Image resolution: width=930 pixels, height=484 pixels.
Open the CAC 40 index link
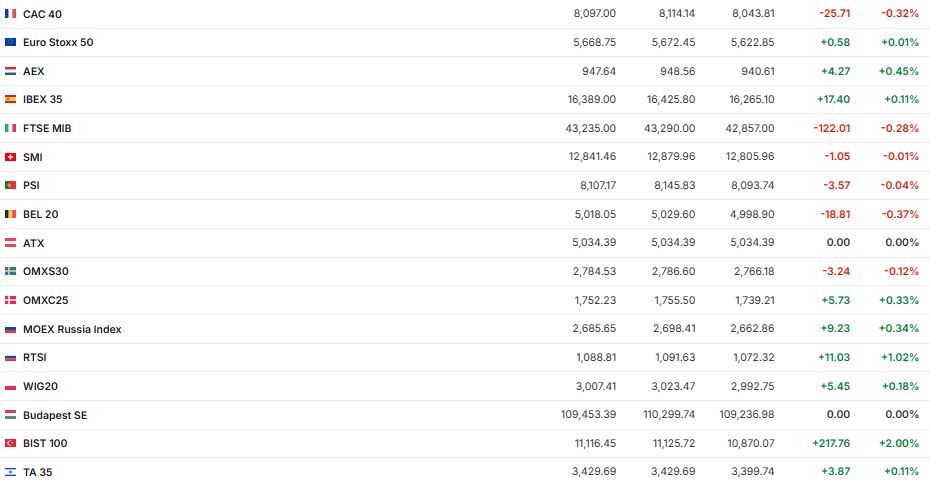[x=42, y=14]
